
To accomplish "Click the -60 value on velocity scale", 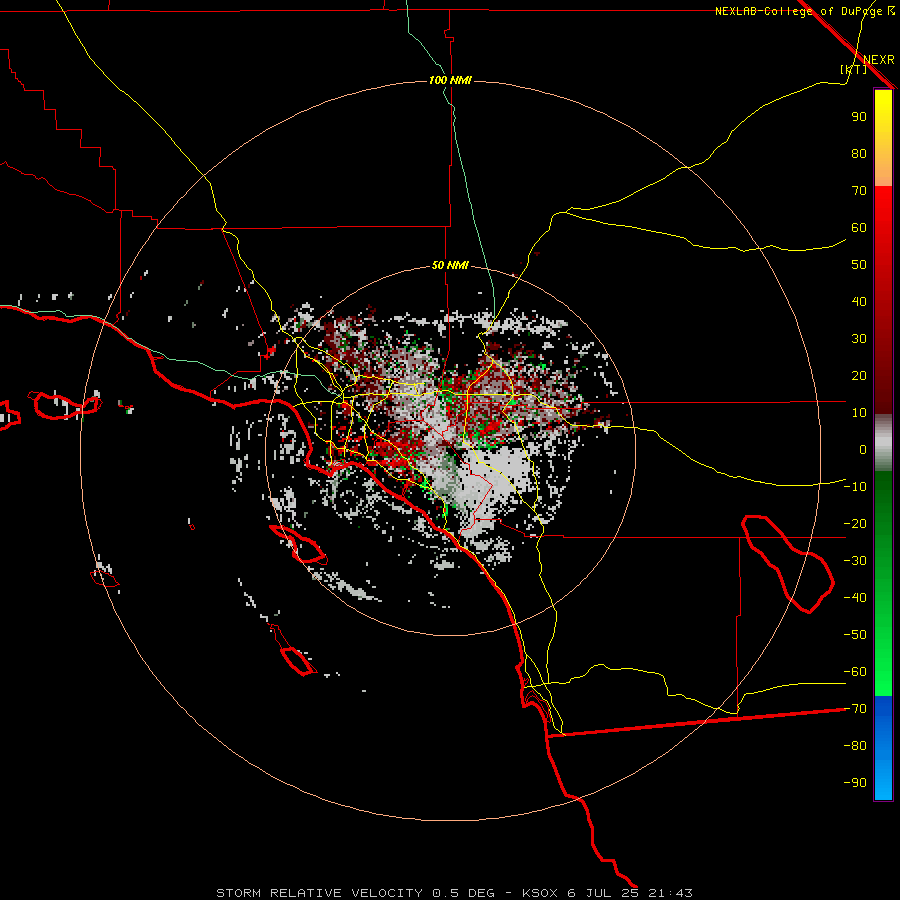I will [855, 672].
